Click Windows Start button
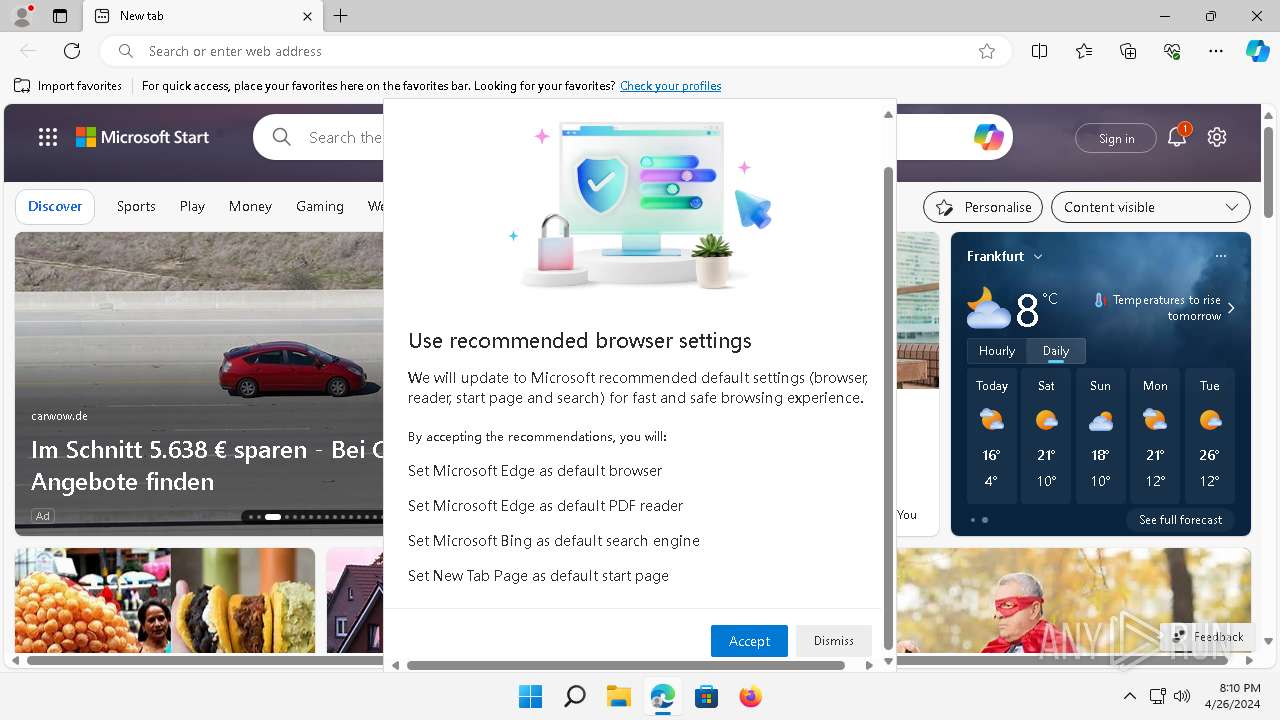Viewport: 1280px width, 720px height. click(530, 696)
